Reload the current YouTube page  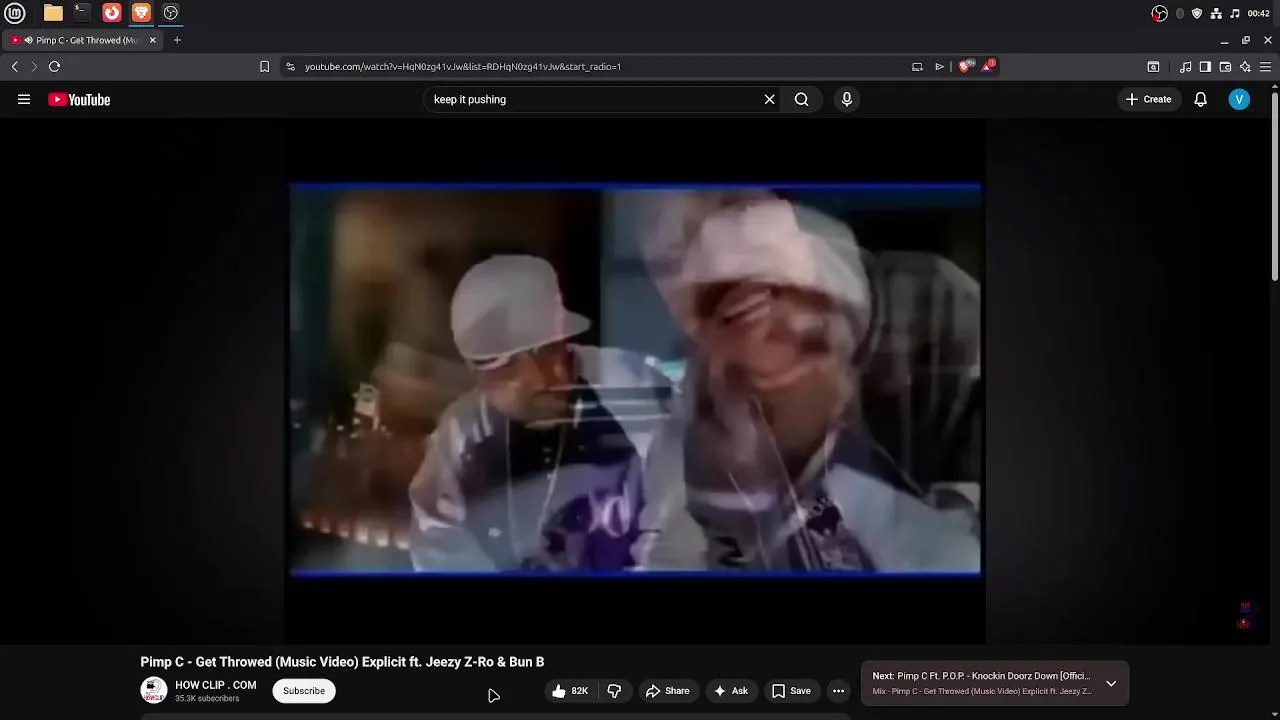coord(54,66)
